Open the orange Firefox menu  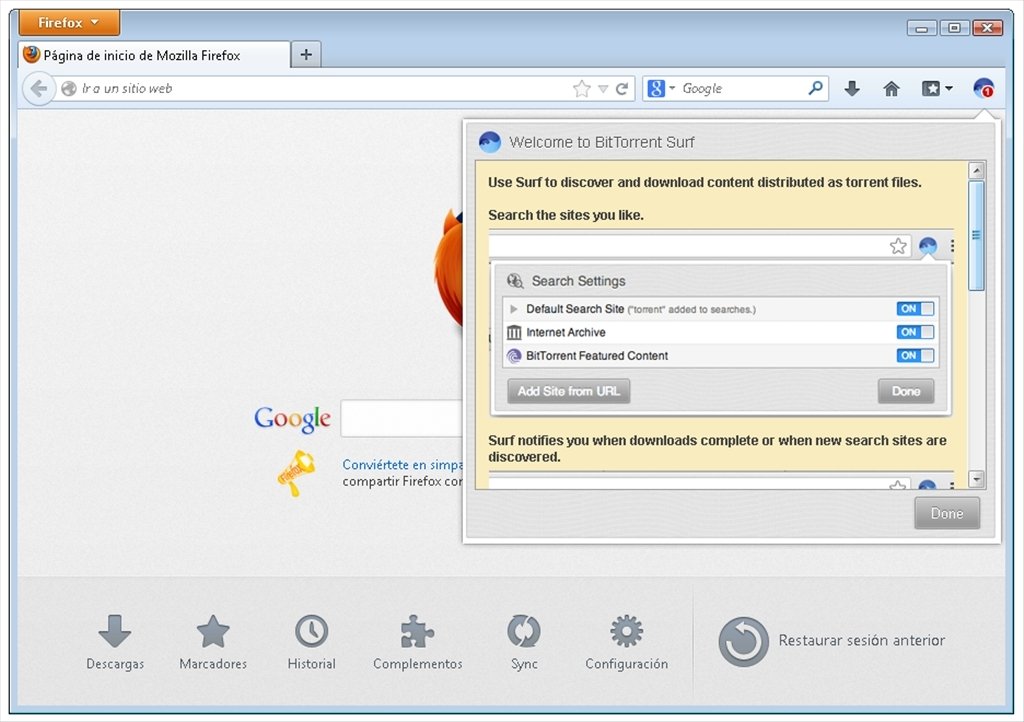tap(69, 23)
